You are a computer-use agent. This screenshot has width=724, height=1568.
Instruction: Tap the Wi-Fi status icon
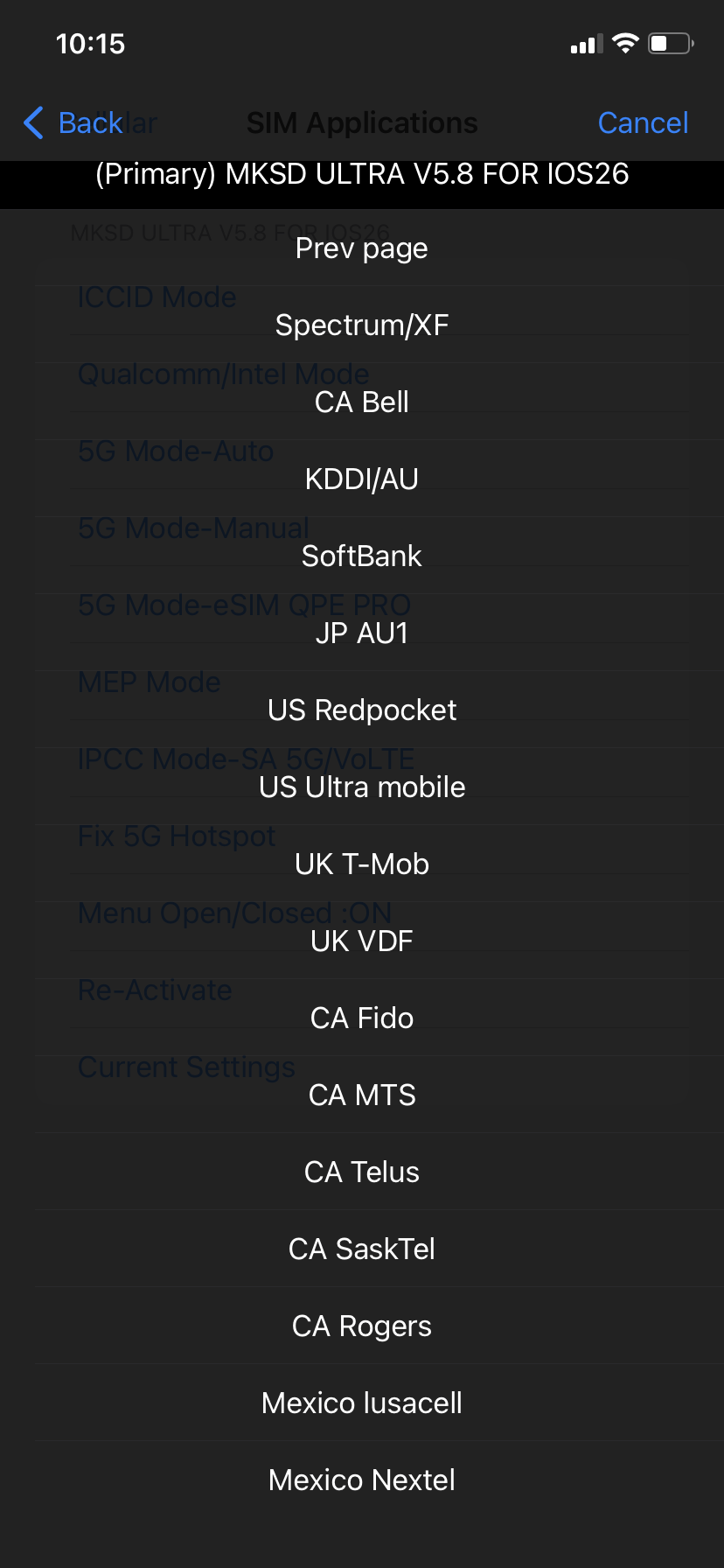(626, 42)
